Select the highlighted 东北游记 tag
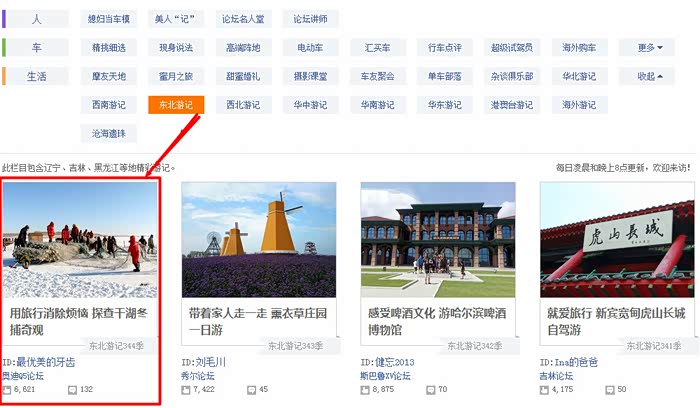Image resolution: width=700 pixels, height=408 pixels. 176,105
